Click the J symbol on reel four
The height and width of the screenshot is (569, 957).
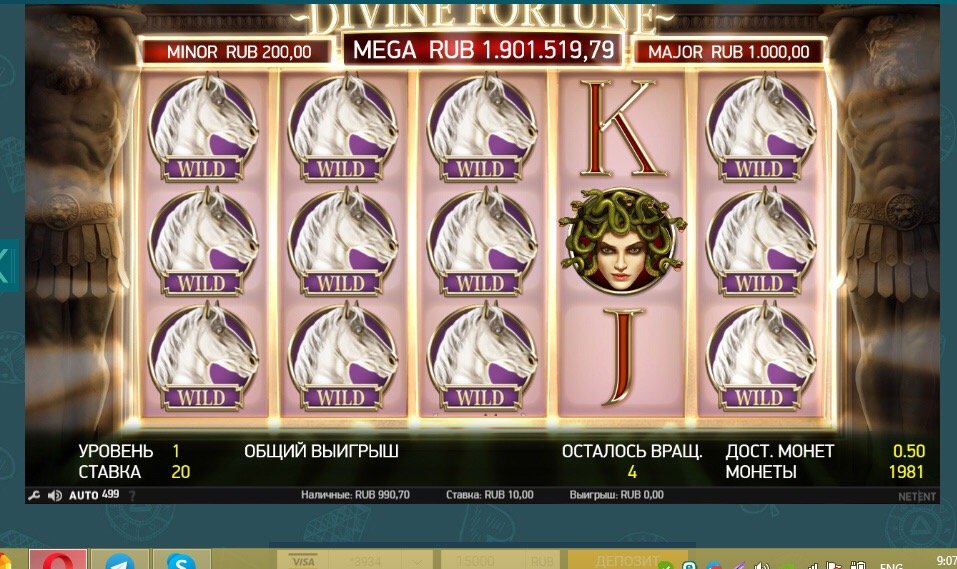pyautogui.click(x=623, y=356)
